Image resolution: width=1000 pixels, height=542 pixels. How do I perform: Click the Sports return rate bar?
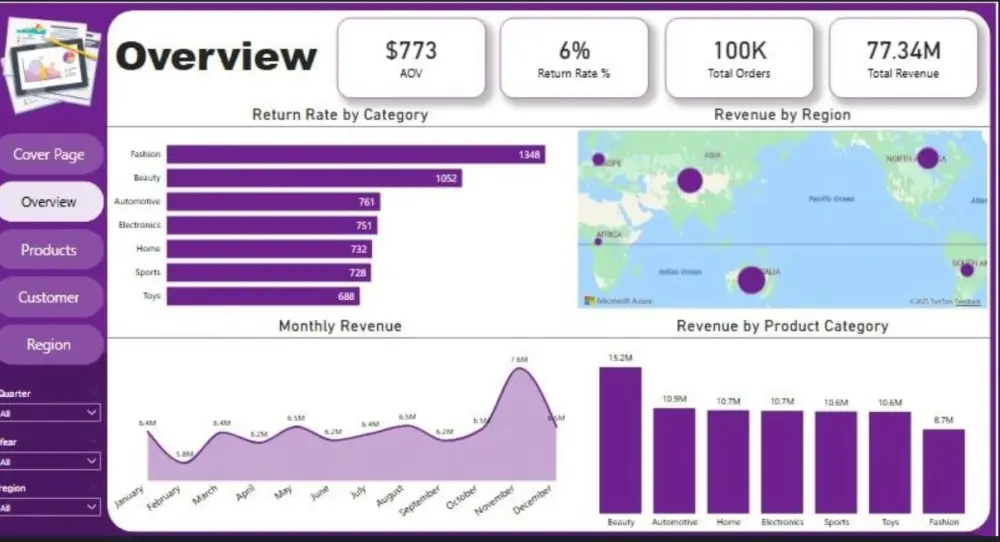[269, 272]
